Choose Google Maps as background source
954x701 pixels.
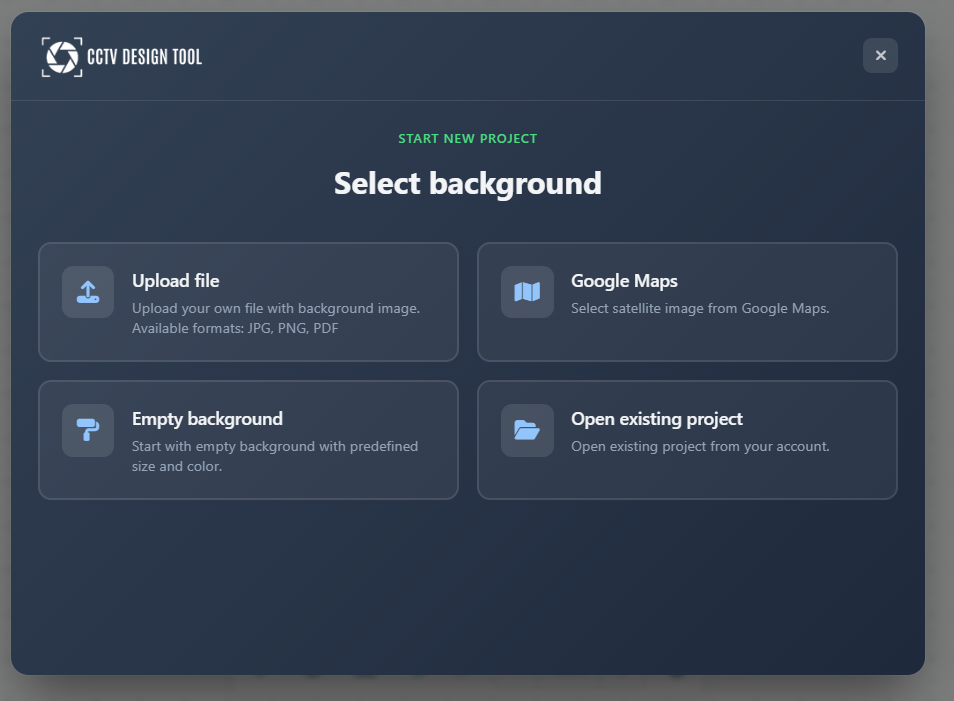687,301
